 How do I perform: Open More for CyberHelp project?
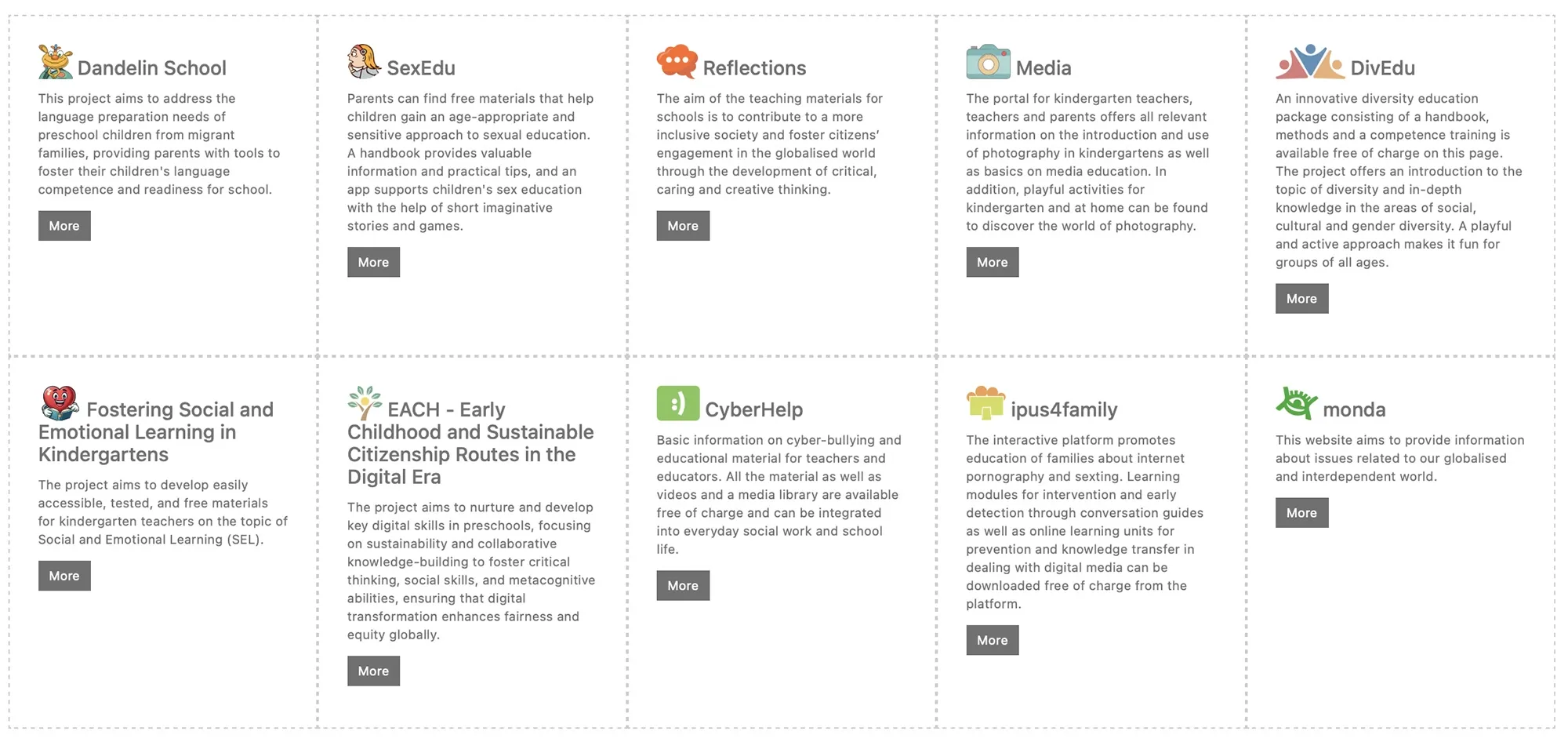click(683, 586)
